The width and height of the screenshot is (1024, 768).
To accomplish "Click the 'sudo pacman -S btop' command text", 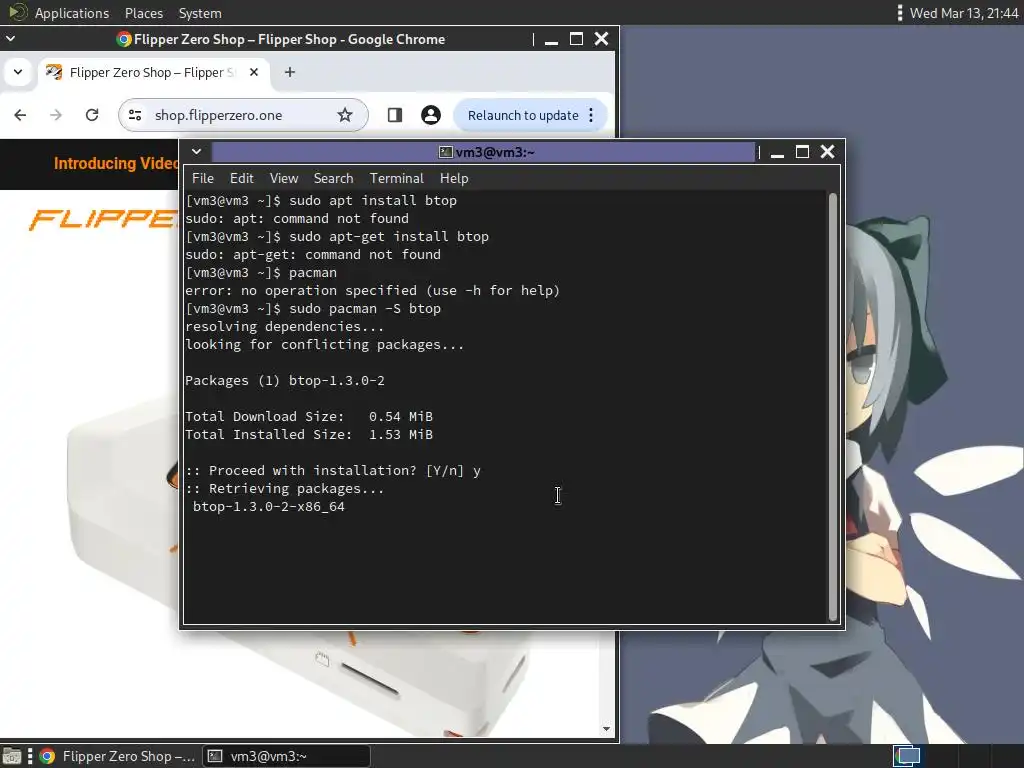I will [365, 308].
